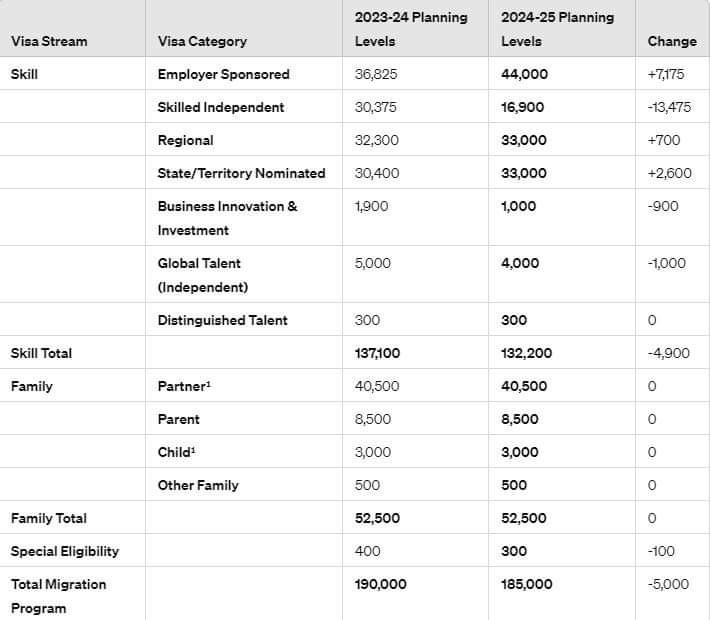Click the Visa Stream column header
The width and height of the screenshot is (710, 620).
(x=49, y=41)
